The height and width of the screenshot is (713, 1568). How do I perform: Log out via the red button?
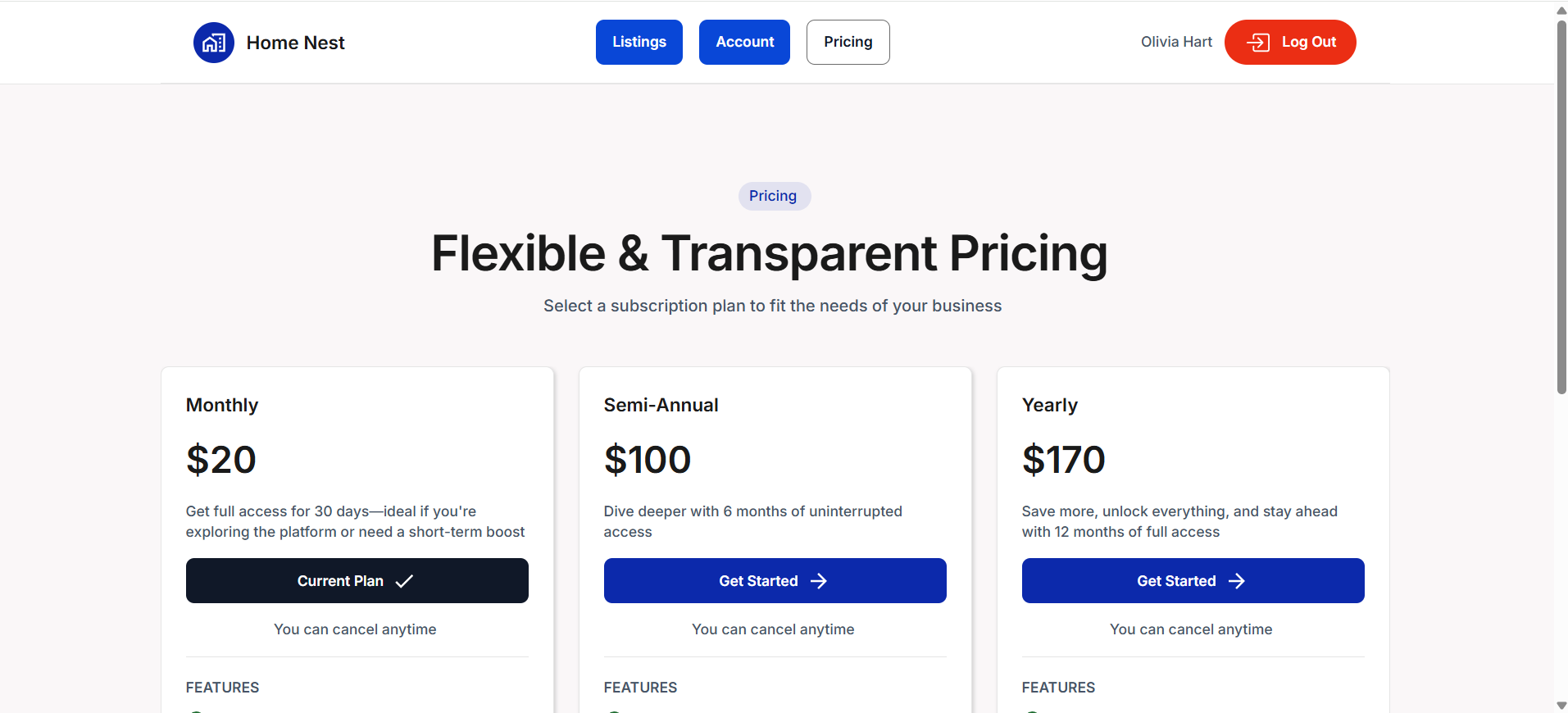[1290, 42]
